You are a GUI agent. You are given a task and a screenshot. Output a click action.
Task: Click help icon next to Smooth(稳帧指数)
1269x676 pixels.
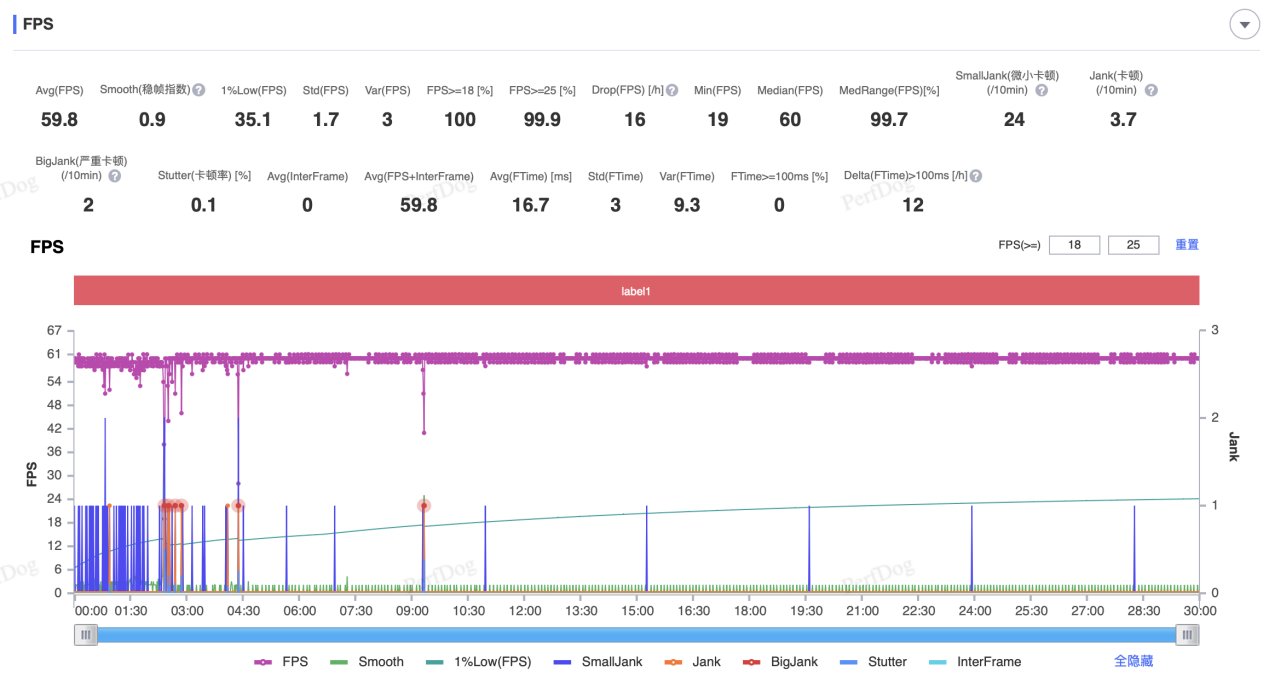199,90
